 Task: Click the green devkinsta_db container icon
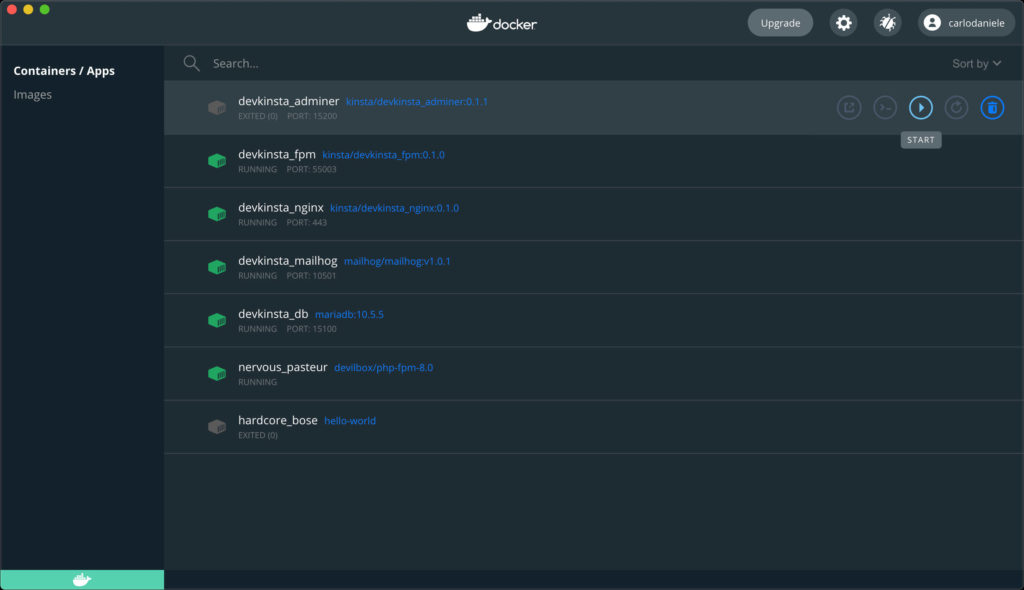click(217, 320)
